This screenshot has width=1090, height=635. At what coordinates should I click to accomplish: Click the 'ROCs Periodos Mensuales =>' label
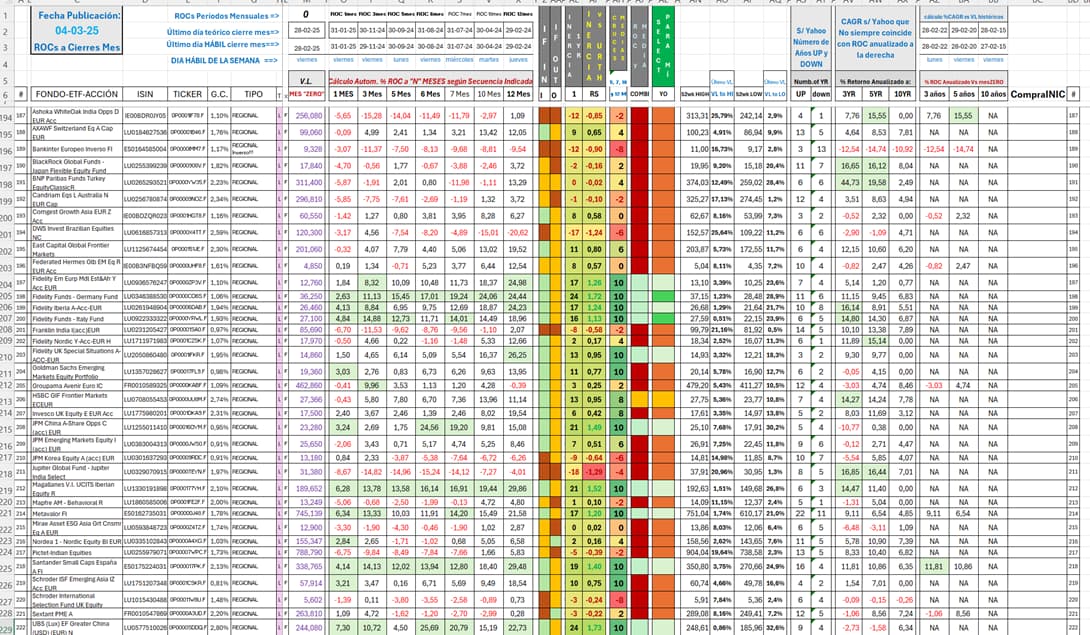(x=226, y=16)
